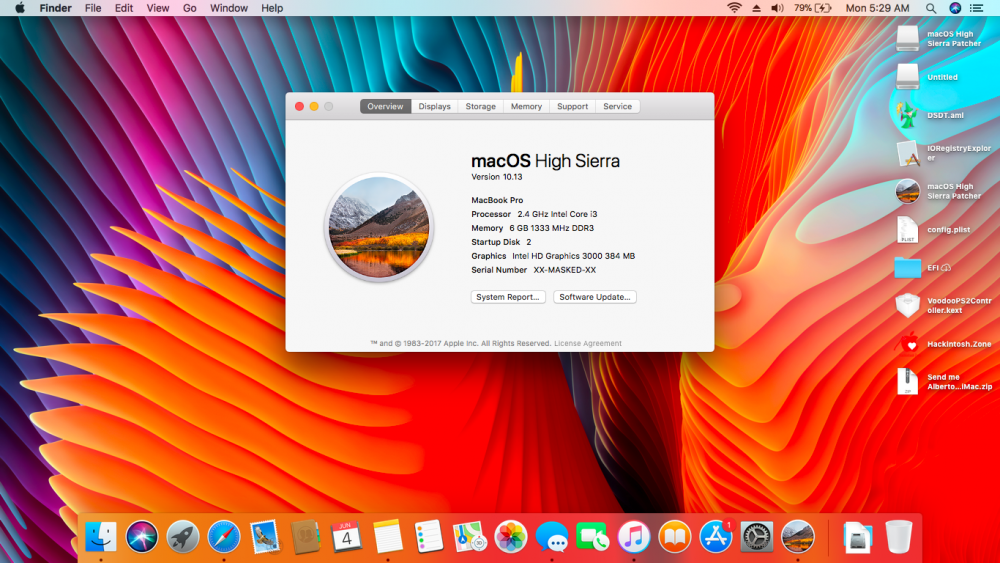Open Notes icon in Dock

coord(388,536)
